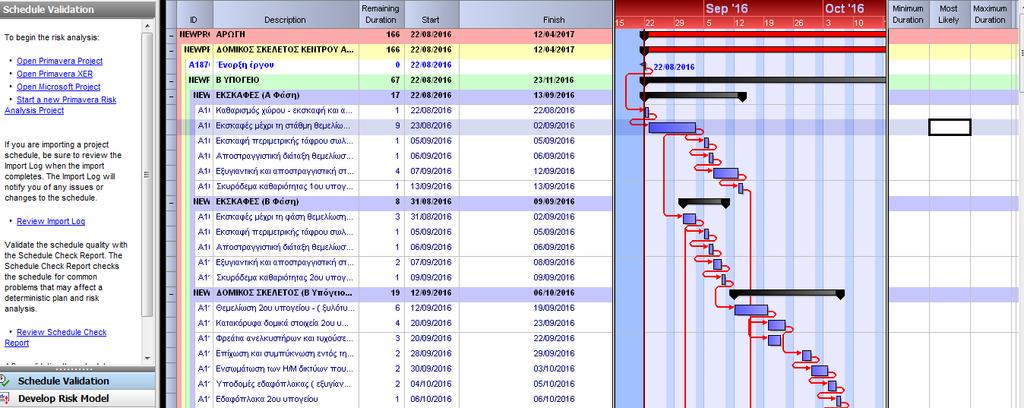Click Start date 31/08/2016 of ΕΚΣΚΑΦΕΣ (Β Φάση)
Screen dimensions: 1024x408
pos(431,202)
